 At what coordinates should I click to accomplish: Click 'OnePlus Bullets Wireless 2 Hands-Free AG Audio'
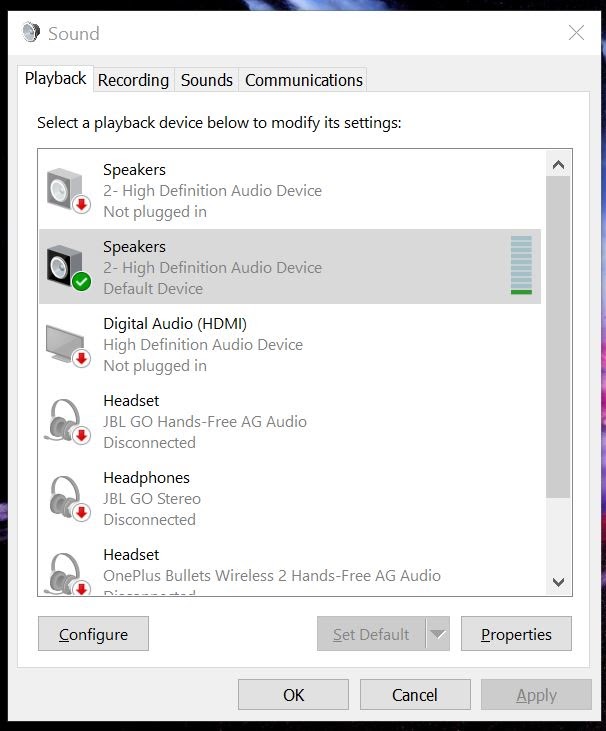coord(272,576)
